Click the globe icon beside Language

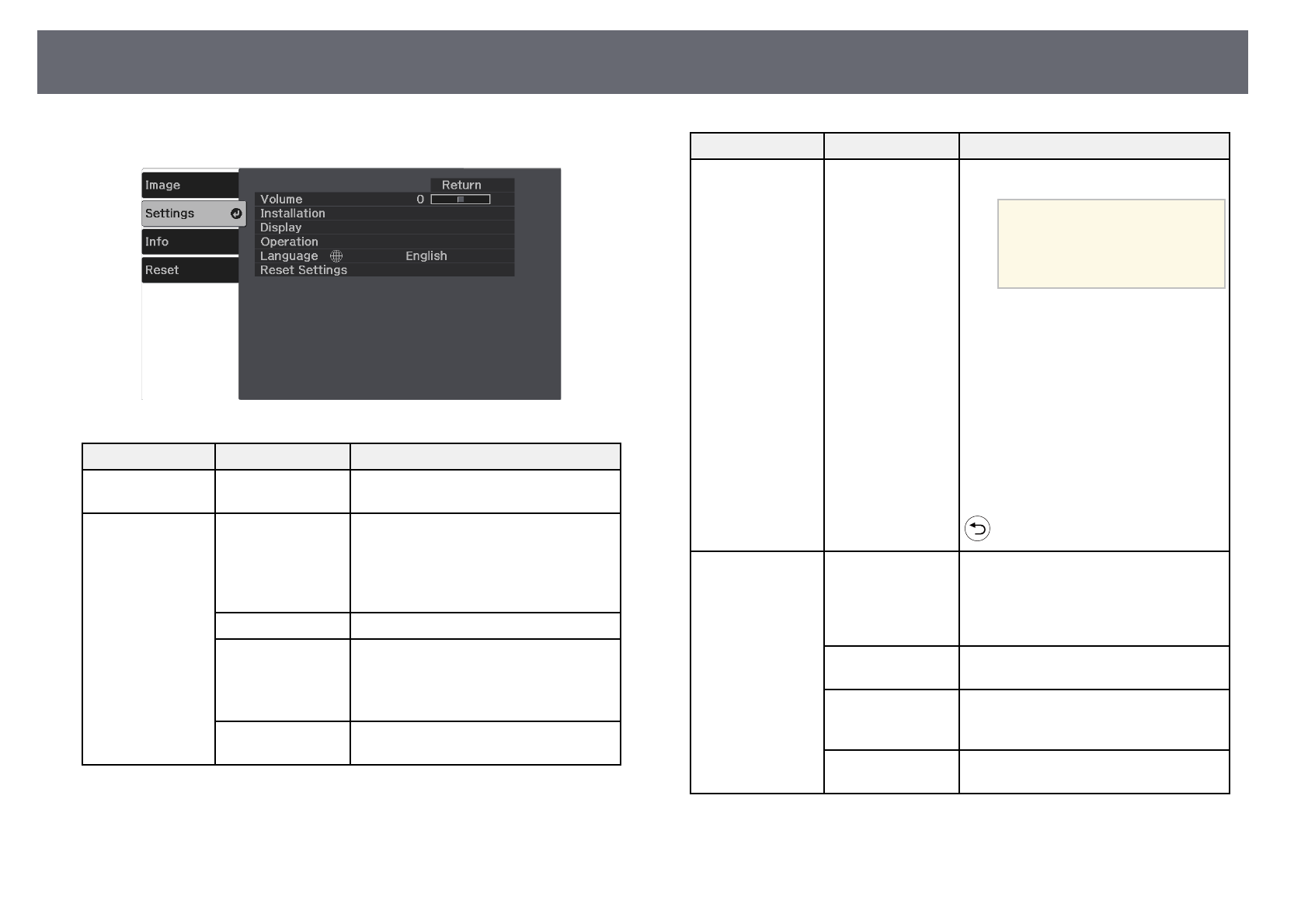click(336, 256)
